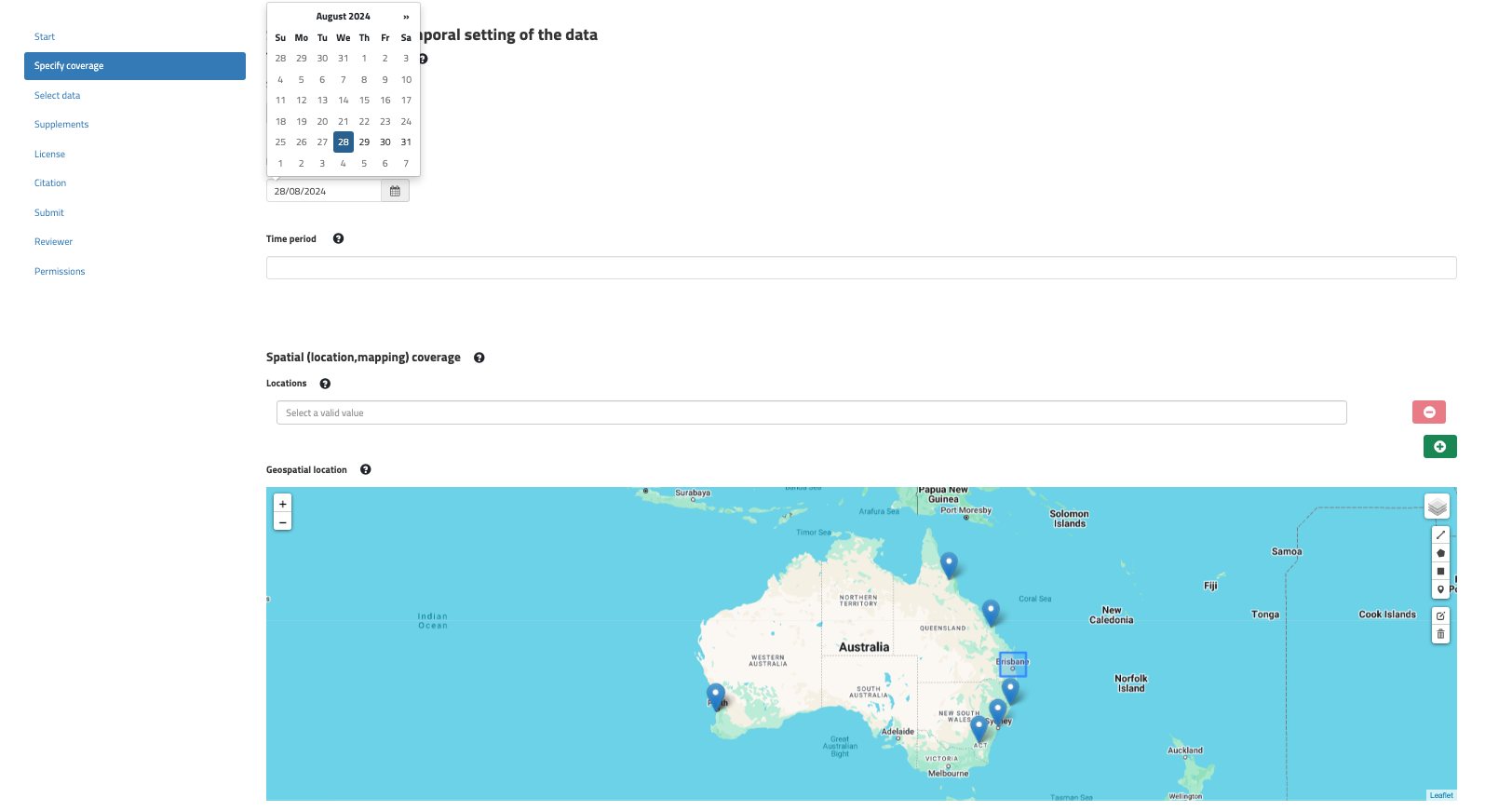Click the blue rectangle around Brisbane

coord(1013,664)
